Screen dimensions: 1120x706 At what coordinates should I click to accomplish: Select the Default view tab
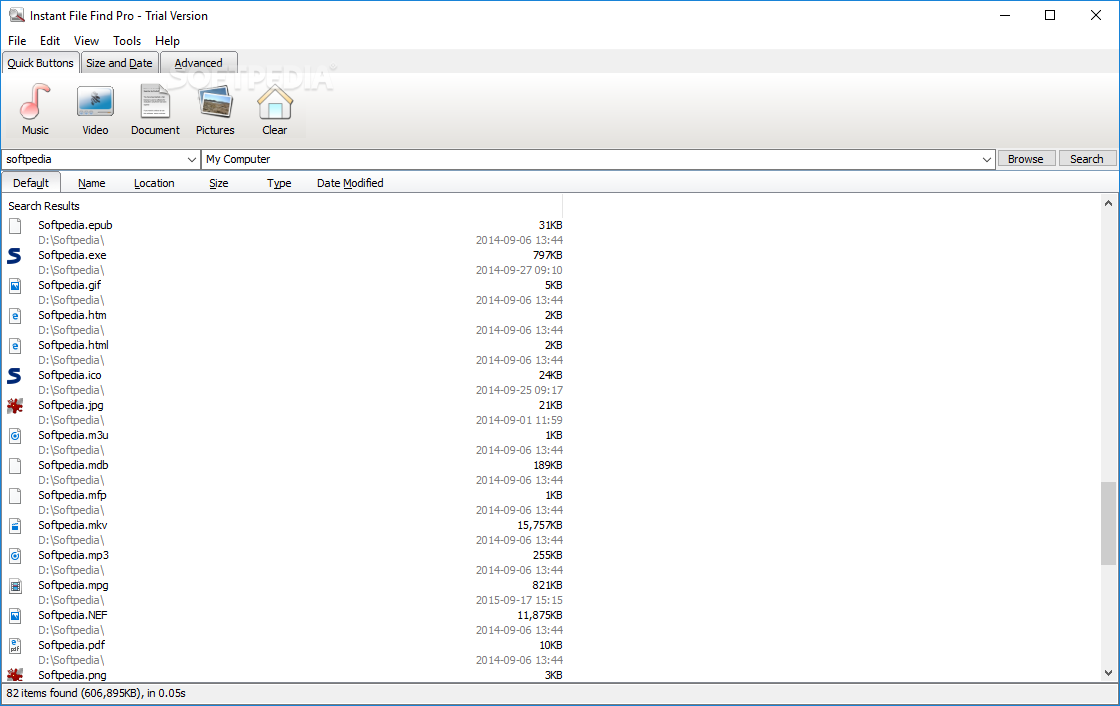click(x=31, y=183)
